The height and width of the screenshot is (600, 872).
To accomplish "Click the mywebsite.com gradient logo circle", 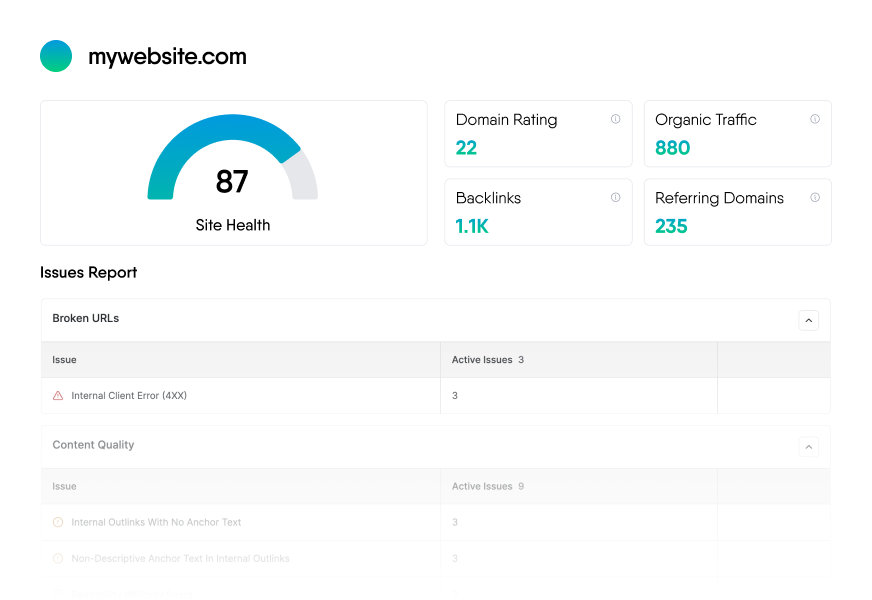I will pyautogui.click(x=56, y=56).
